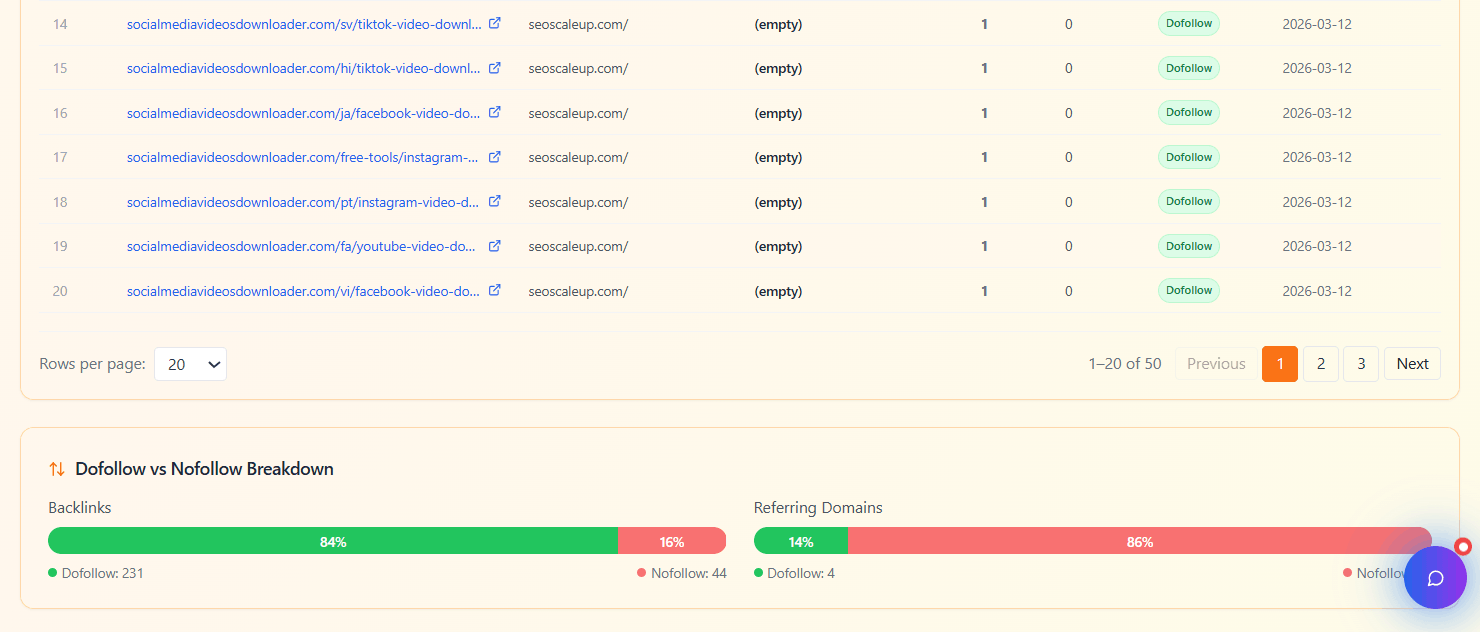The width and height of the screenshot is (1480, 632).
Task: Go to page 3 of results
Action: 1360,364
